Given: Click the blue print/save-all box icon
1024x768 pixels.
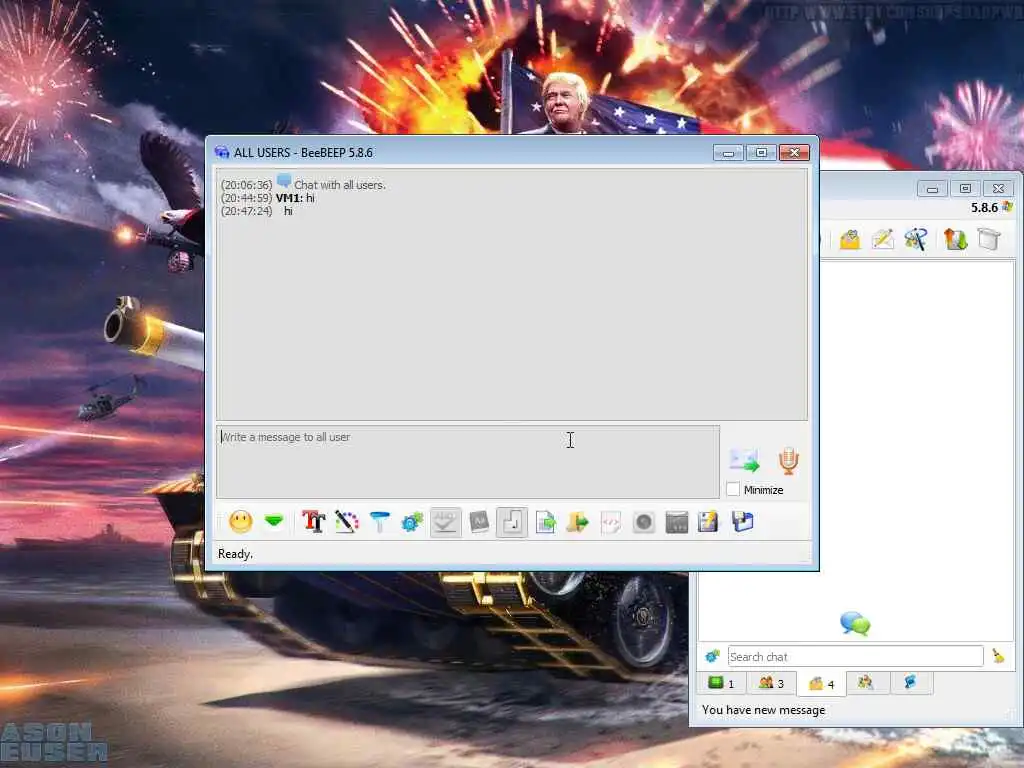Looking at the screenshot, I should coord(743,522).
